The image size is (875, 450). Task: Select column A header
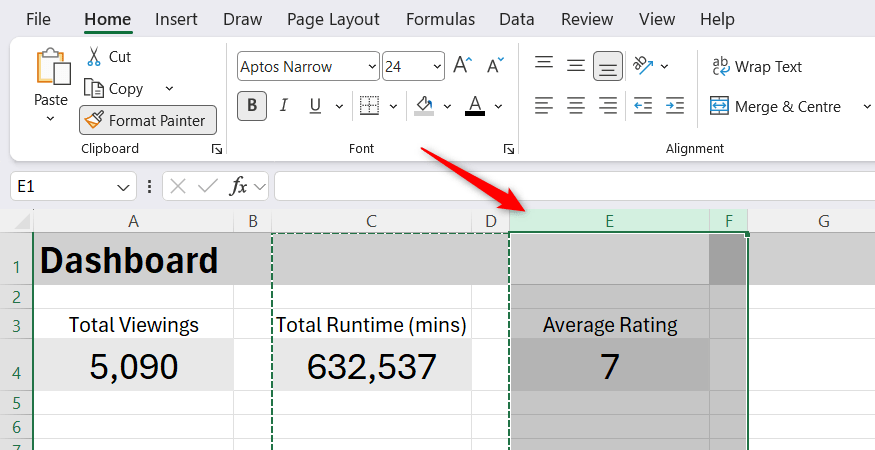133,221
